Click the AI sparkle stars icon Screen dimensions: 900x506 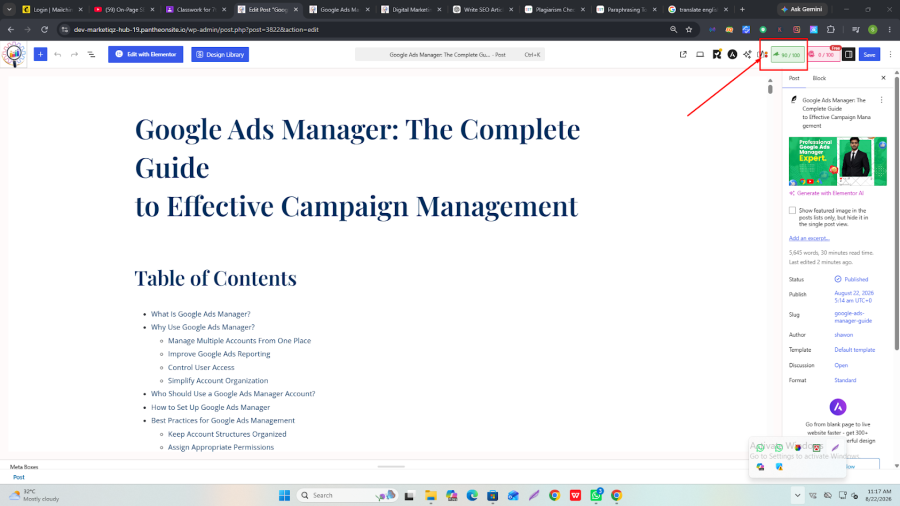click(747, 55)
